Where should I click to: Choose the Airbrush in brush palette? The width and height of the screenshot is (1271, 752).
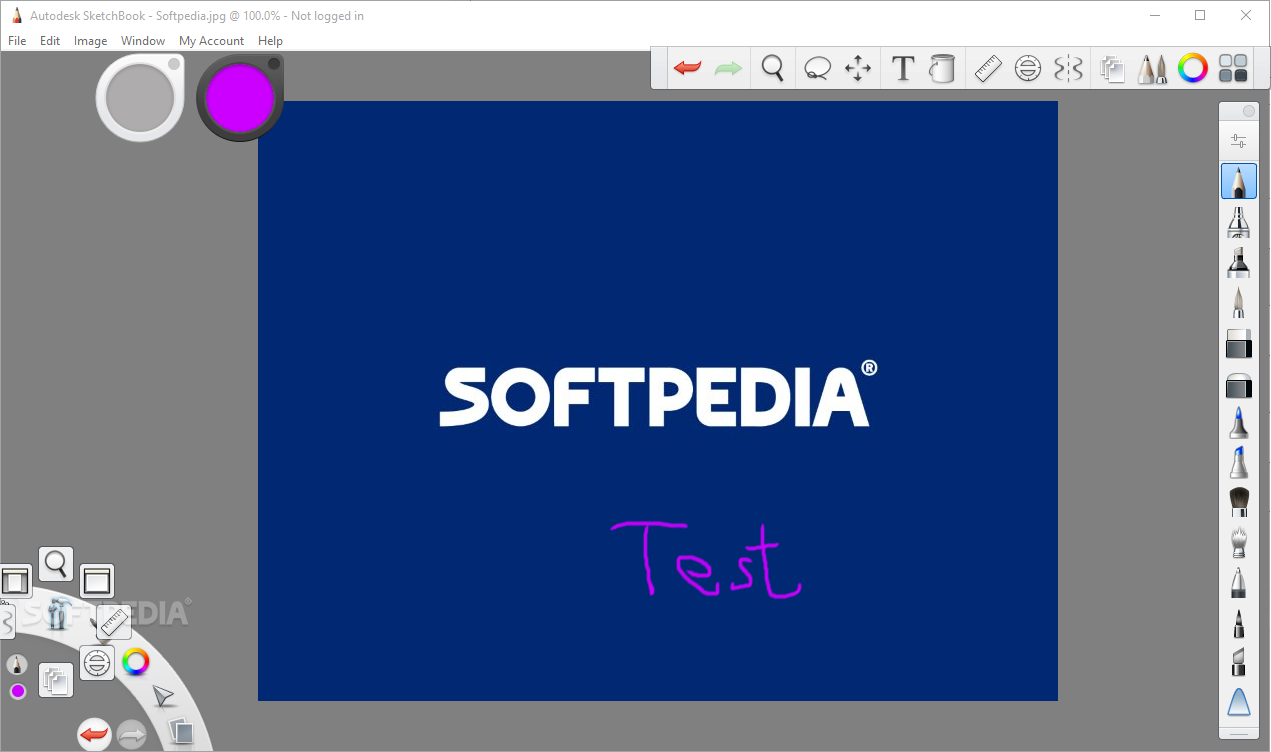point(1239,222)
